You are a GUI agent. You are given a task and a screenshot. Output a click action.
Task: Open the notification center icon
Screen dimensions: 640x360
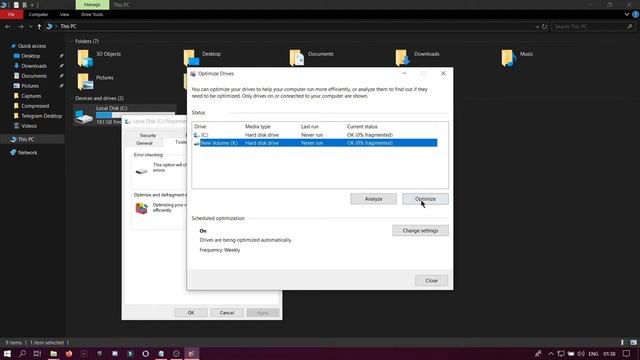point(627,353)
